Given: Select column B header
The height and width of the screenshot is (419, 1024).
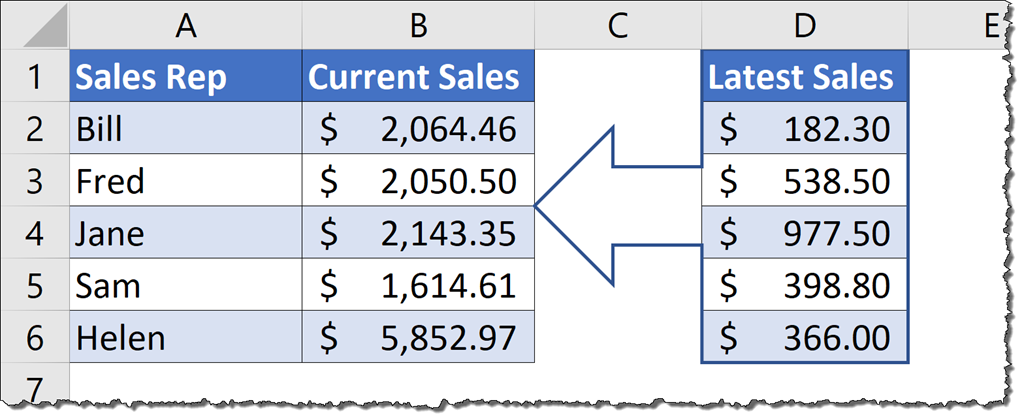Looking at the screenshot, I should tap(418, 27).
